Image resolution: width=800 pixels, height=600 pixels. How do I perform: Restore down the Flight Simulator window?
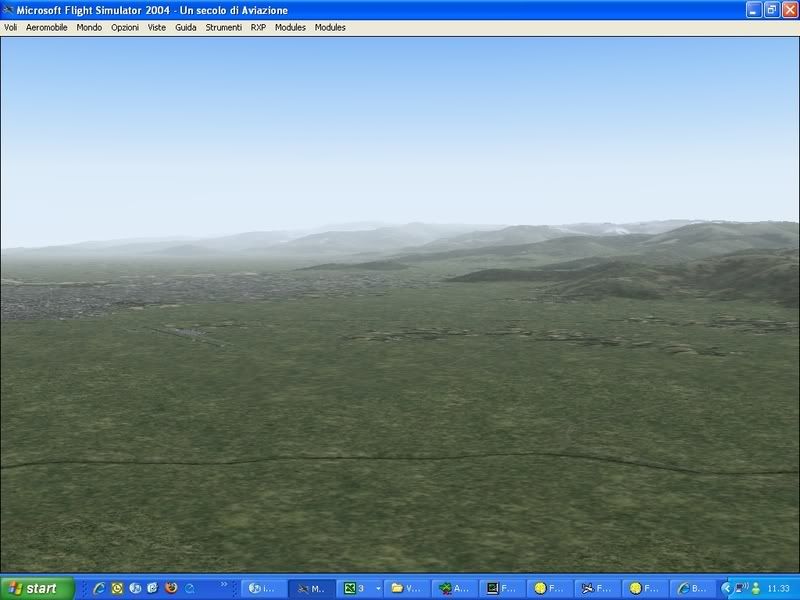pyautogui.click(x=772, y=10)
